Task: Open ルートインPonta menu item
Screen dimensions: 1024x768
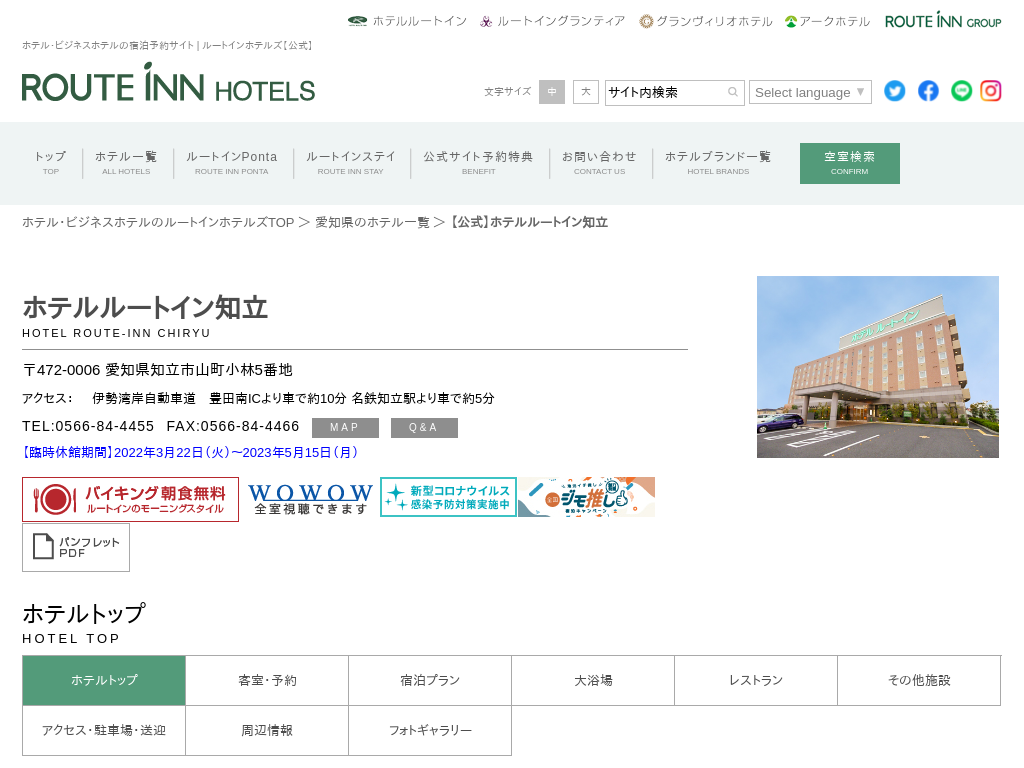Action: (232, 163)
